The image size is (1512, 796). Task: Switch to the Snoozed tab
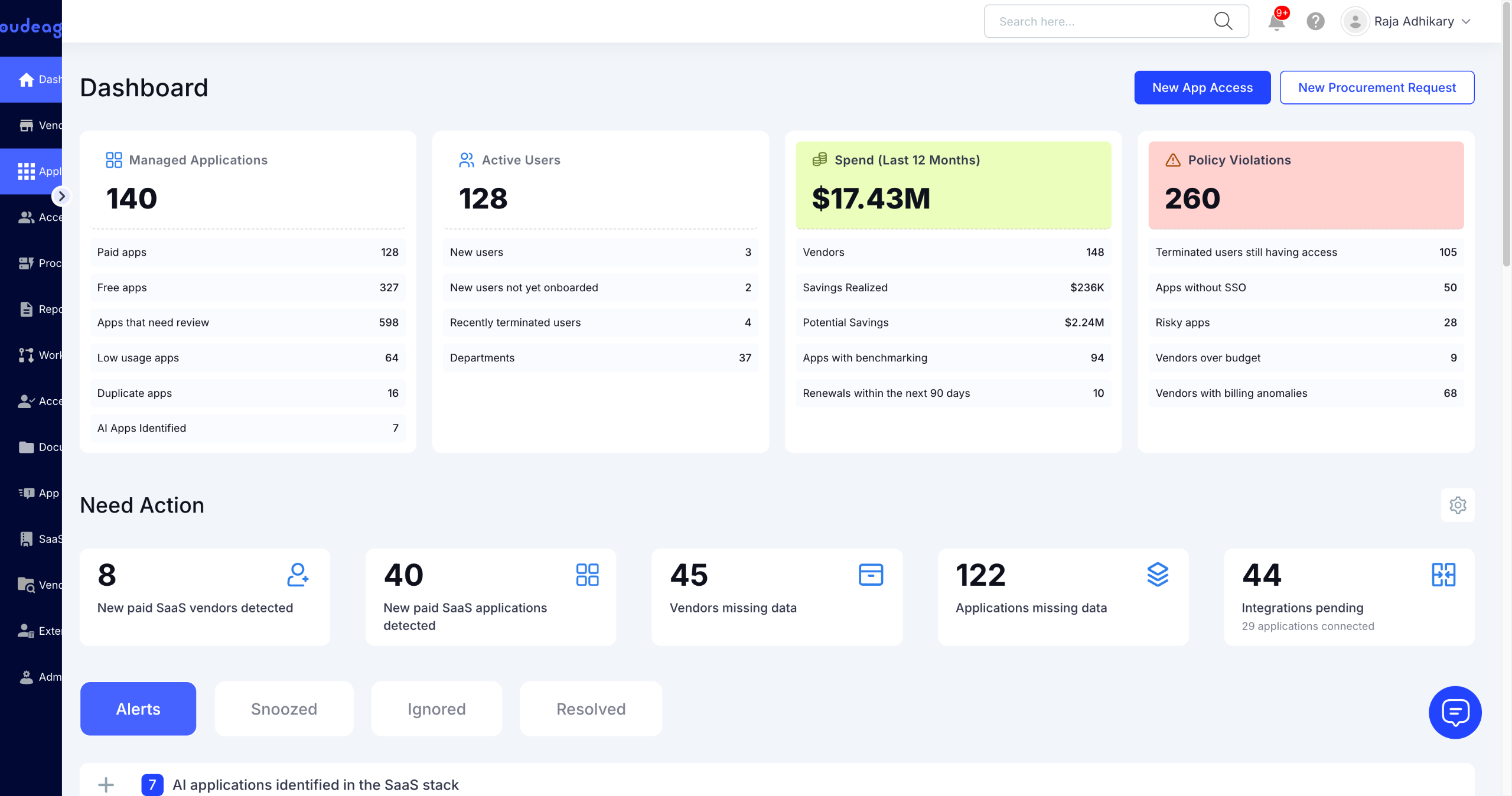coord(284,709)
